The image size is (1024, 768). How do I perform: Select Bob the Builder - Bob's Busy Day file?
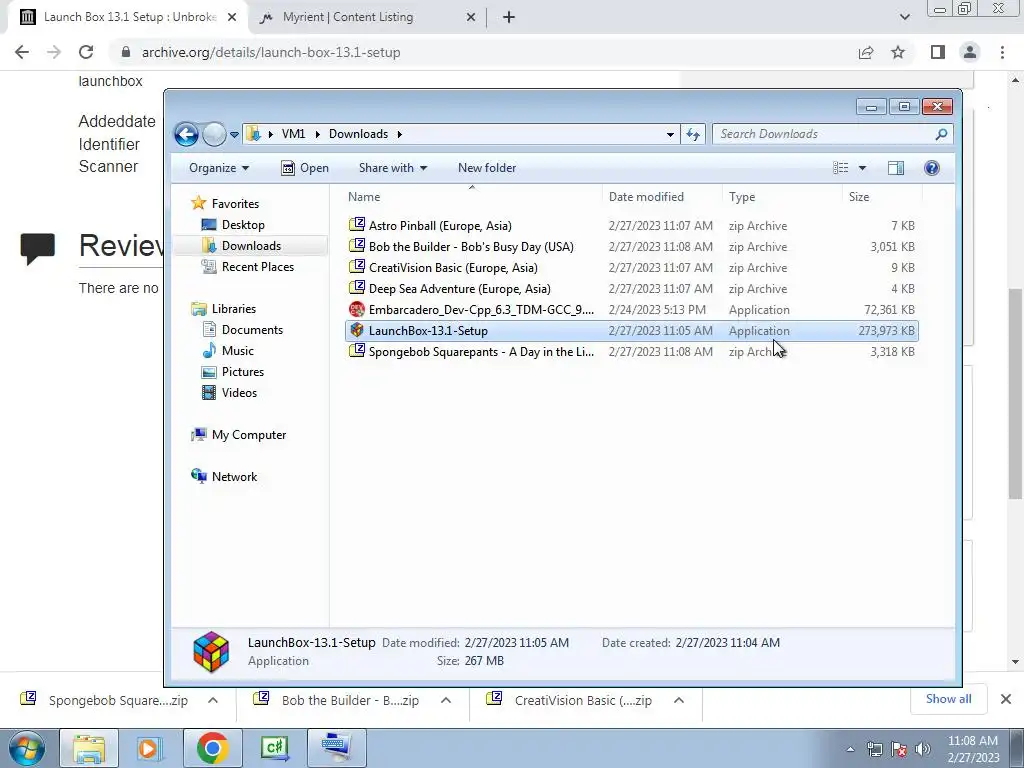click(632, 247)
